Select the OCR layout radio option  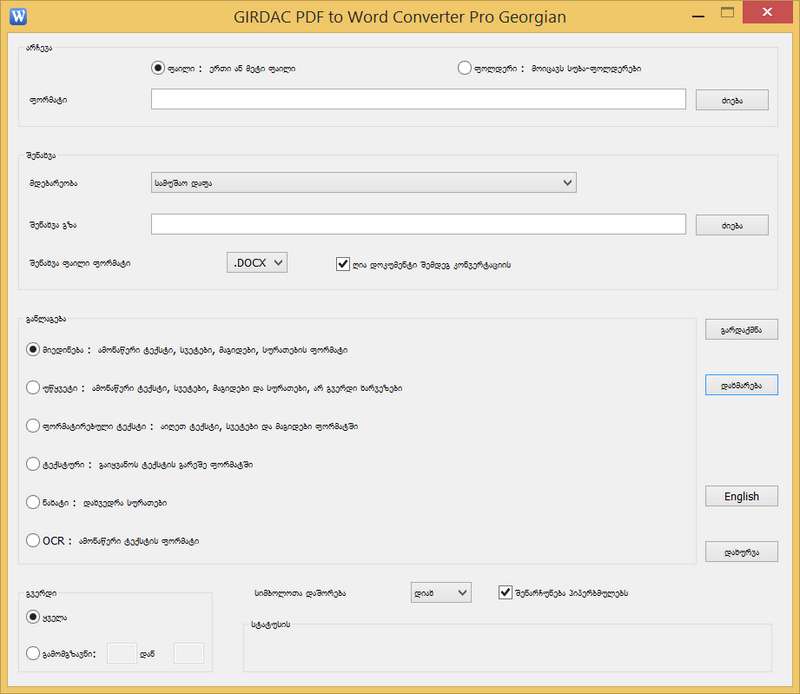point(33,540)
